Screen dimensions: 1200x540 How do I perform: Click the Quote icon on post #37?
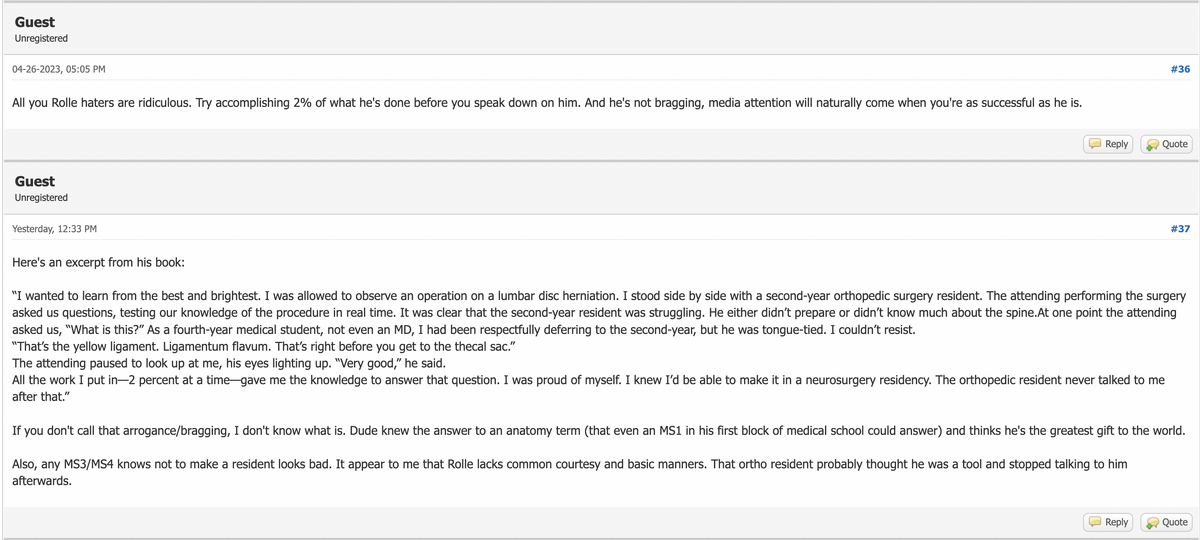pos(1152,522)
